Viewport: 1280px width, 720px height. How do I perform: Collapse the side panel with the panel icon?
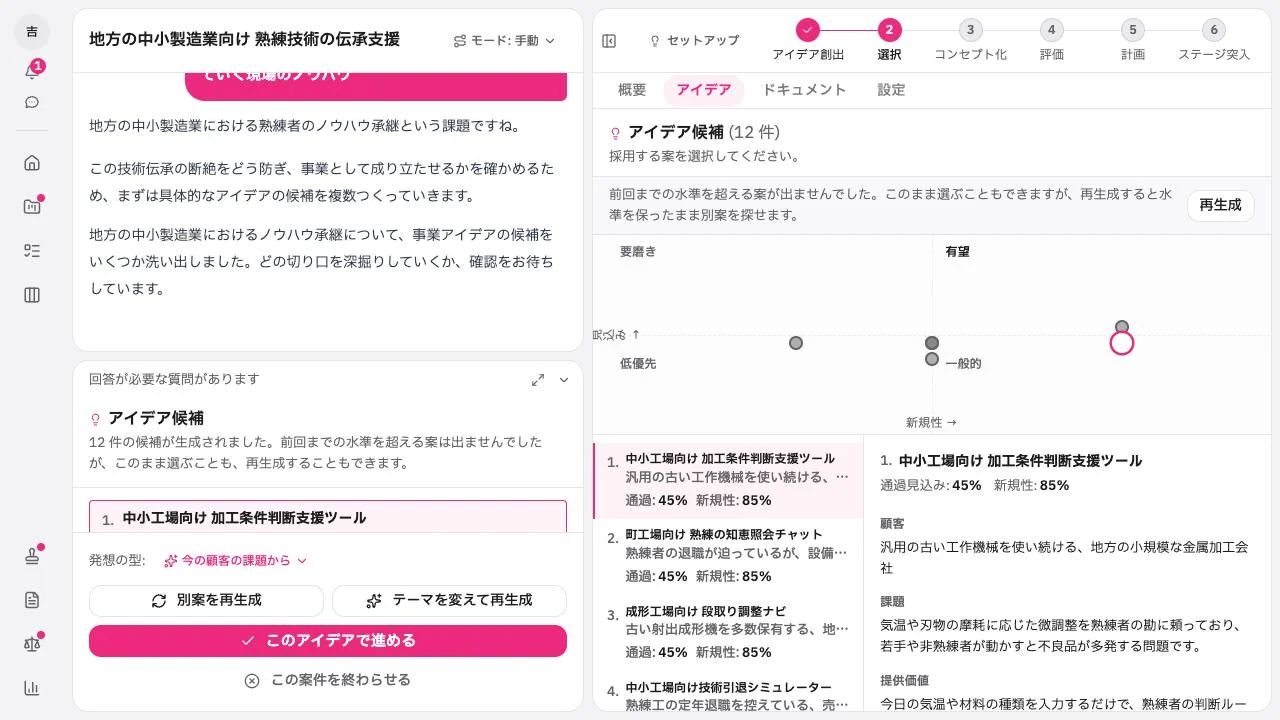tap(609, 41)
